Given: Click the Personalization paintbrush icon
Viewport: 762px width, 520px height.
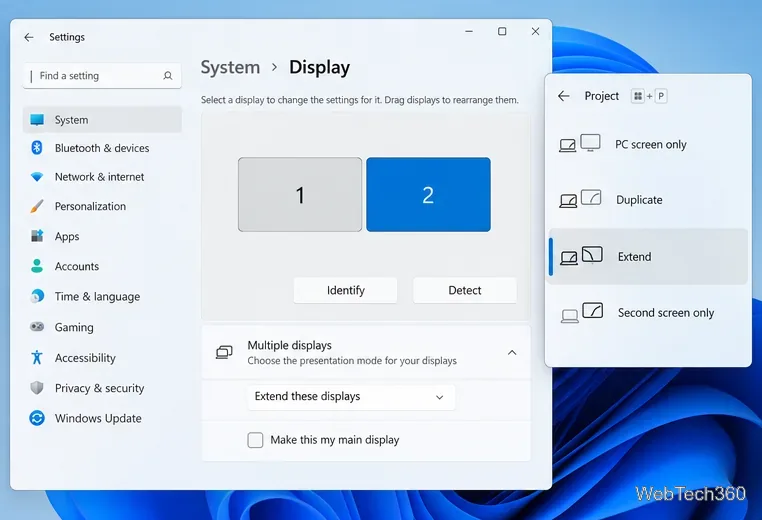Looking at the screenshot, I should click(37, 206).
